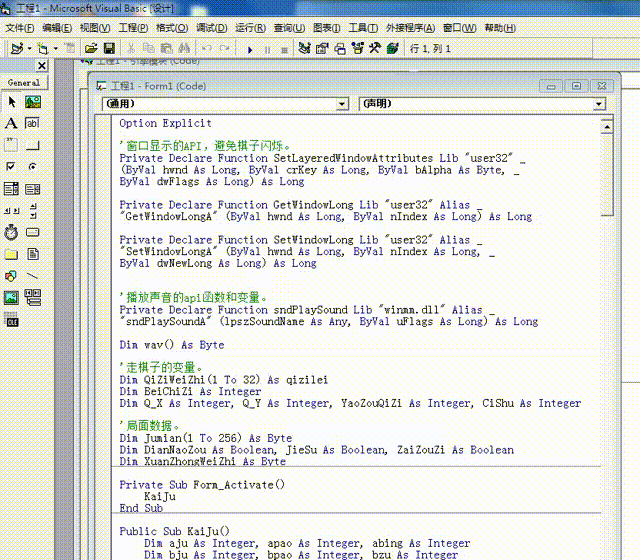Click the Start (run) toolbar button
Image resolution: width=640 pixels, height=560 pixels.
tap(249, 48)
